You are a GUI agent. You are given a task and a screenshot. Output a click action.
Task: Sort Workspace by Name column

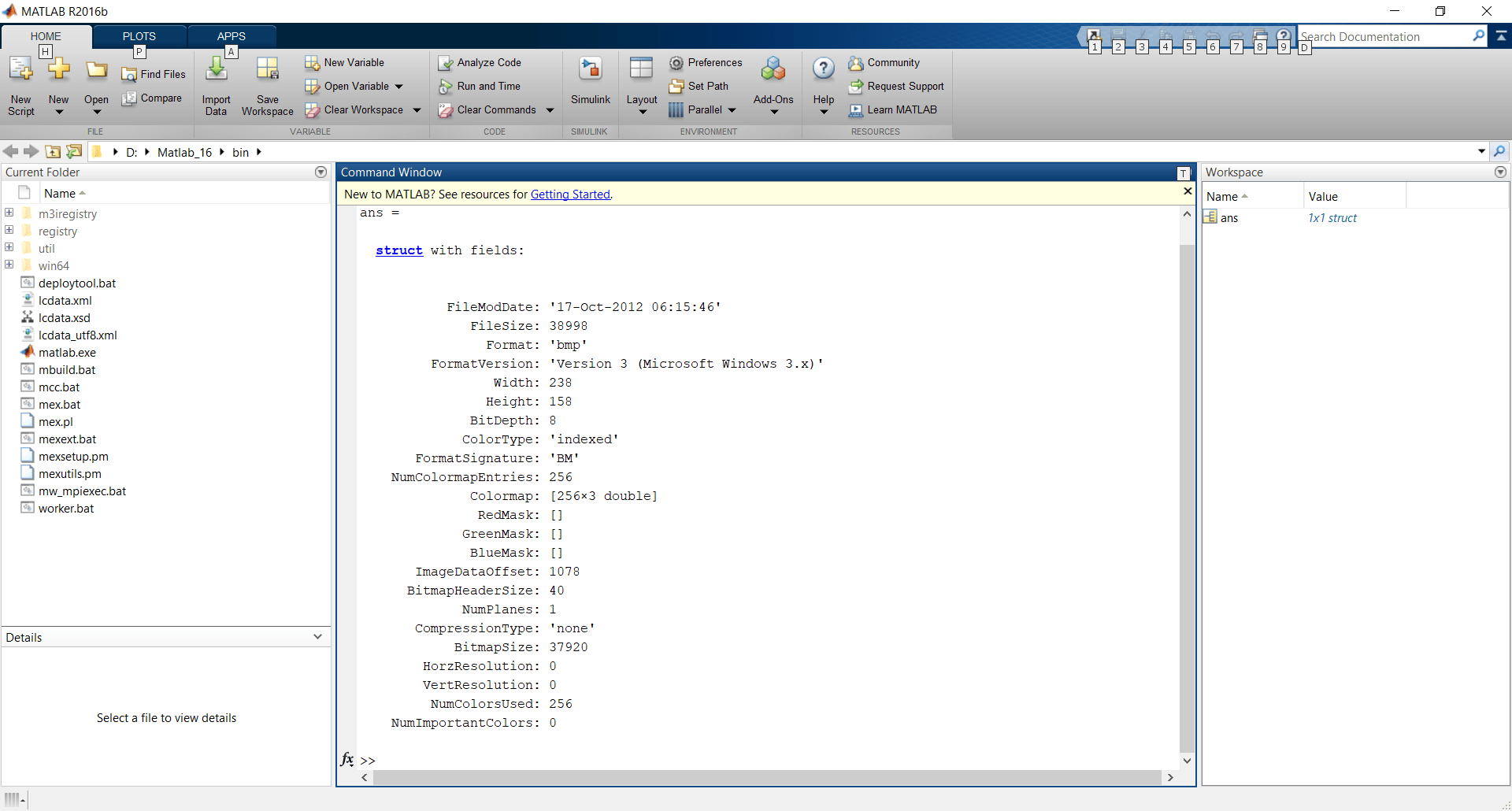(1253, 196)
